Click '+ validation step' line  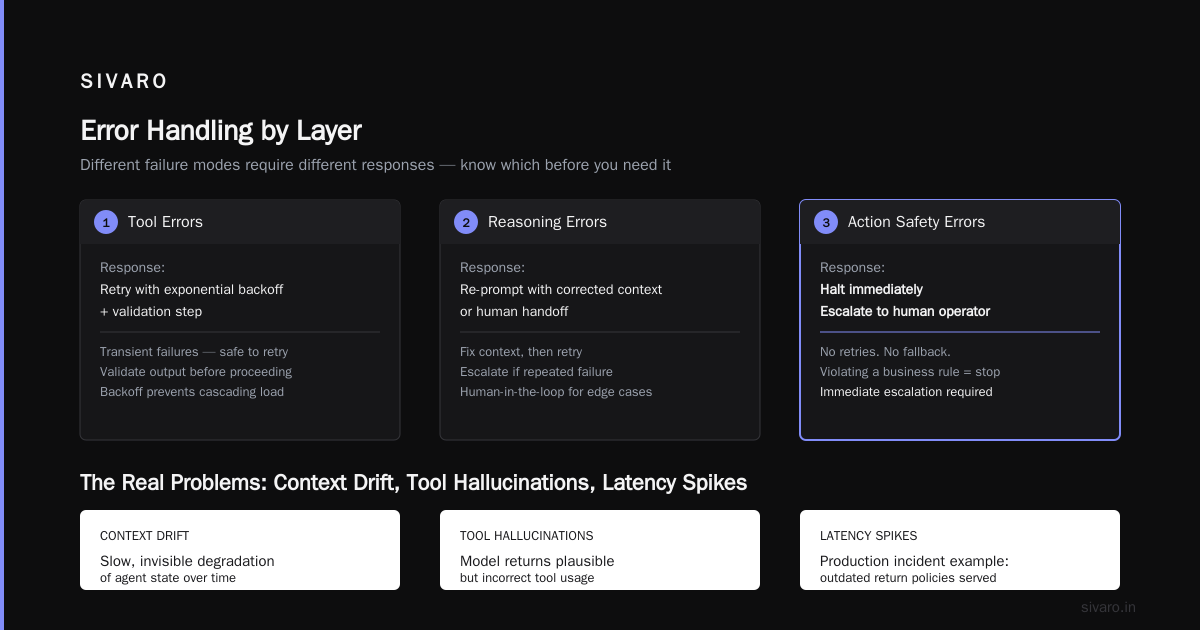coord(151,311)
